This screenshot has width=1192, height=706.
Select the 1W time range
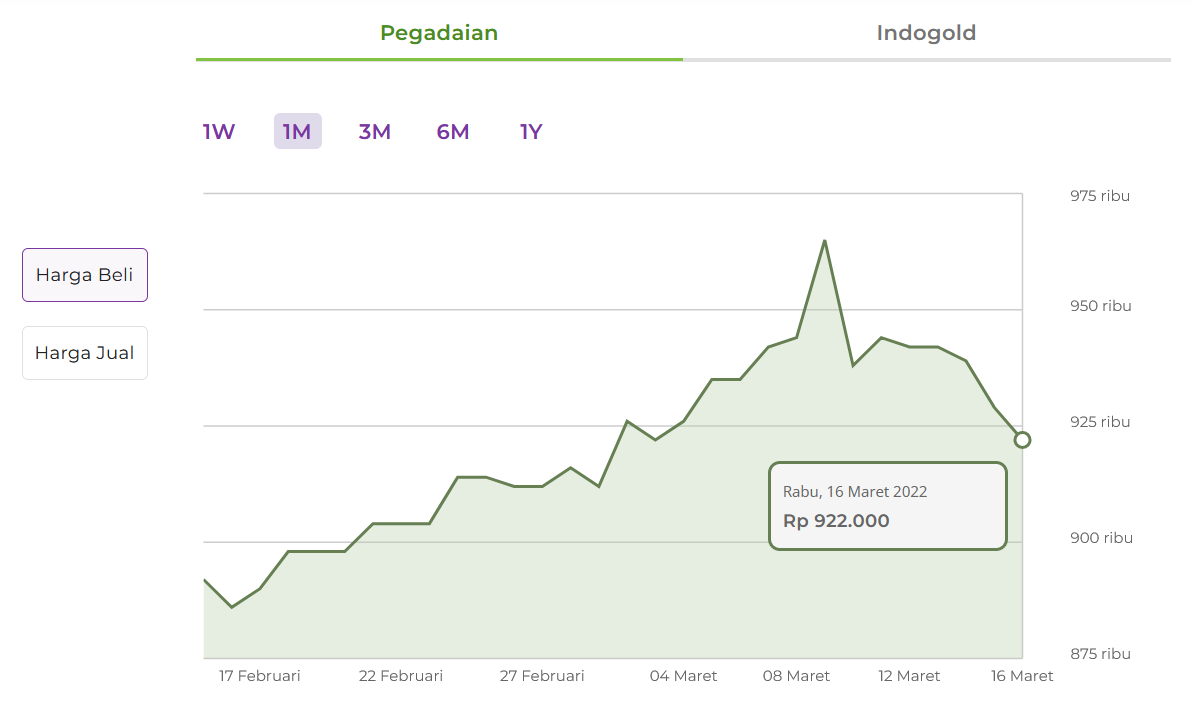click(219, 131)
